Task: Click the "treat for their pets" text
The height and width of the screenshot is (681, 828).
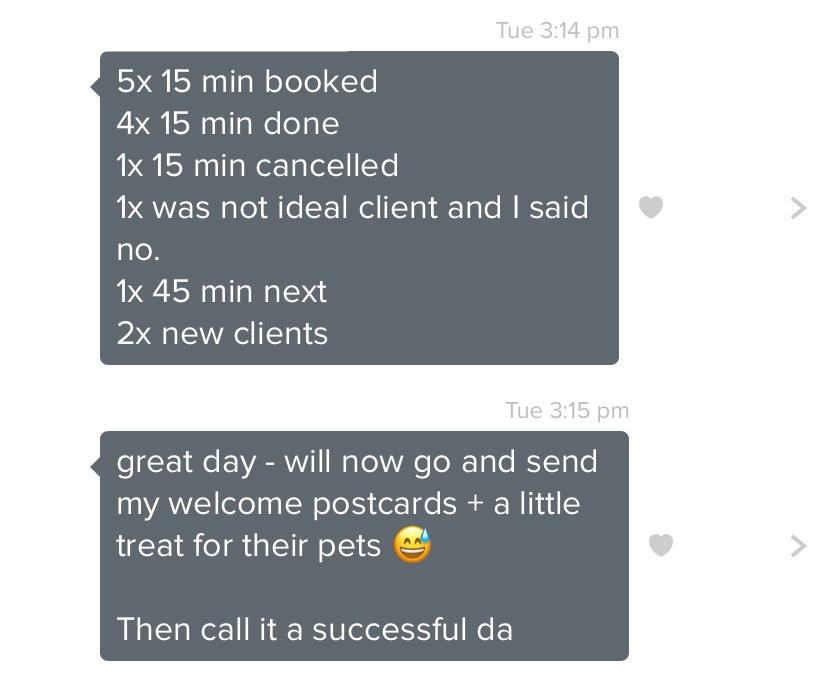Action: tap(248, 545)
